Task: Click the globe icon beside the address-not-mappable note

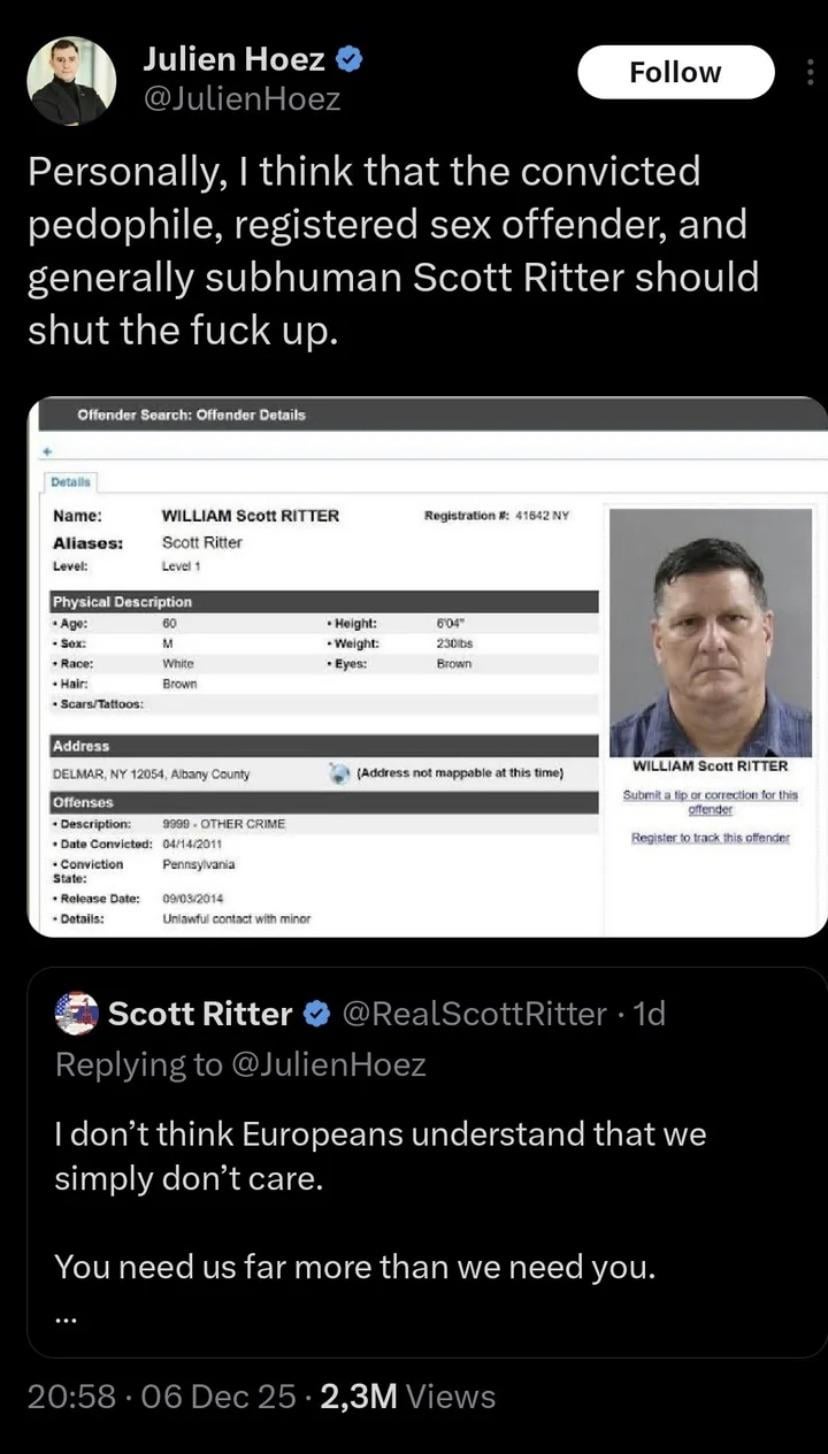Action: 340,773
